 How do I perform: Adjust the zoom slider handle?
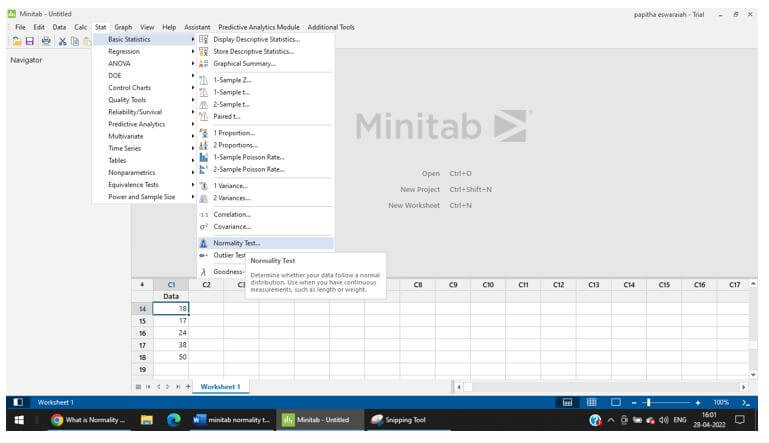tap(648, 402)
